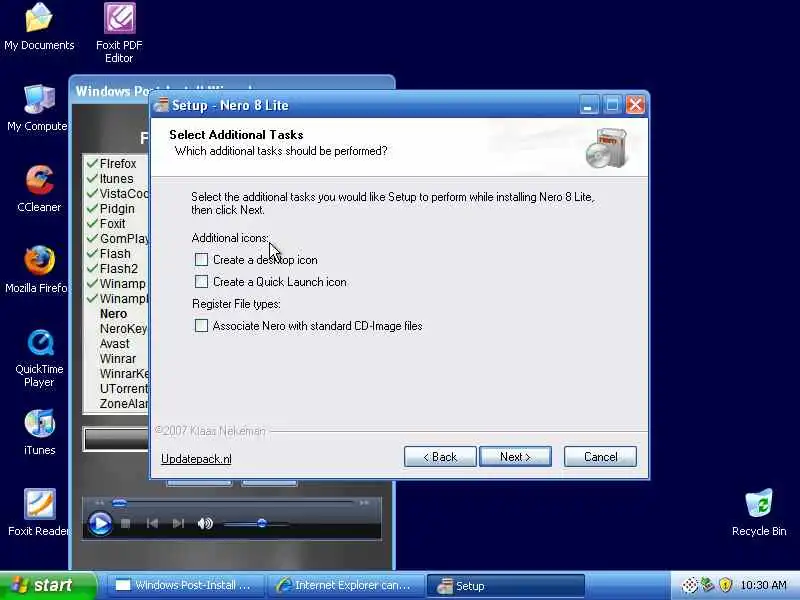Cancel the Nero 8 Lite setup
Image resolution: width=800 pixels, height=600 pixels.
click(600, 457)
